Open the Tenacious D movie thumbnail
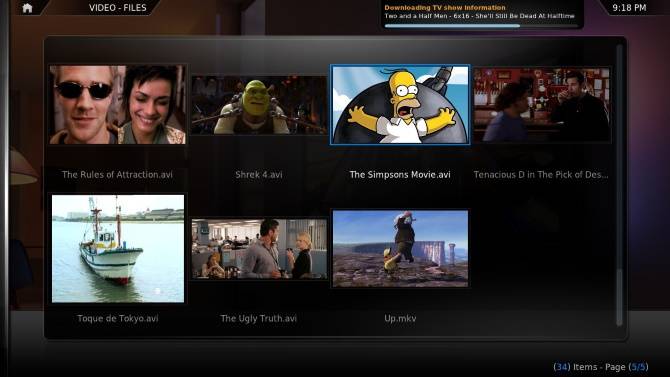 pyautogui.click(x=541, y=105)
